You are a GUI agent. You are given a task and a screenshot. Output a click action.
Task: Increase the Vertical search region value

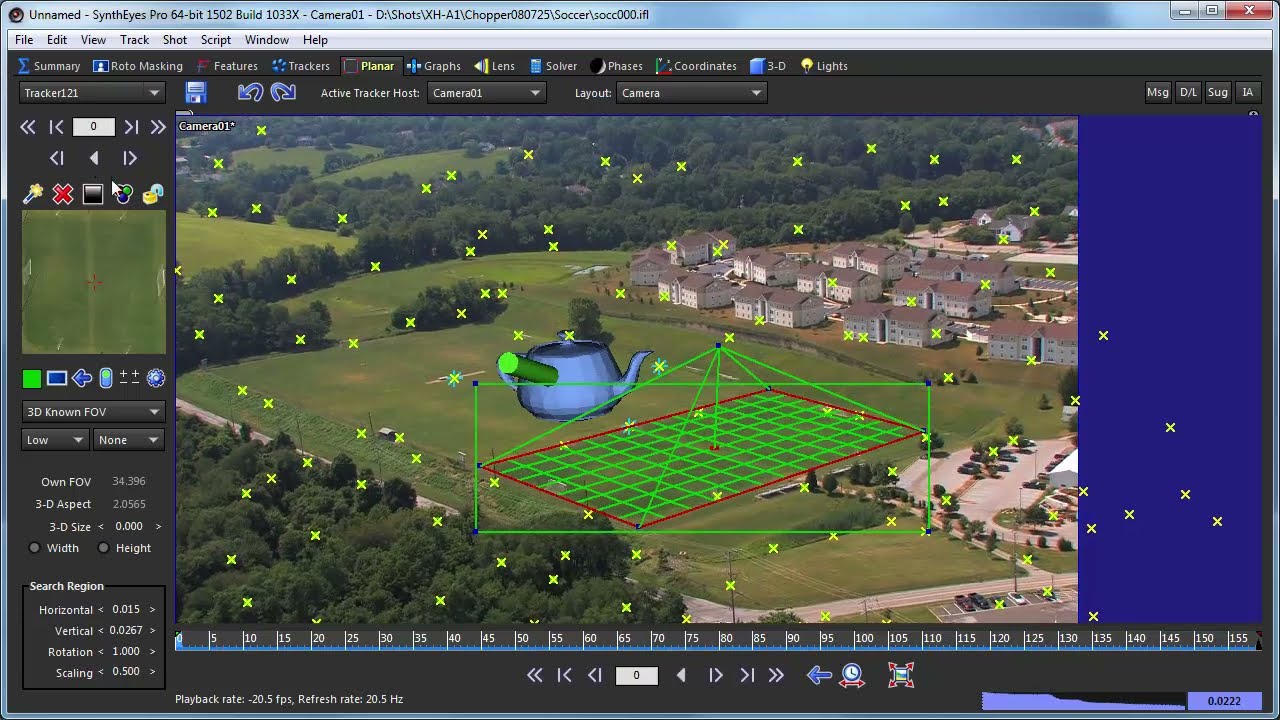click(x=152, y=630)
